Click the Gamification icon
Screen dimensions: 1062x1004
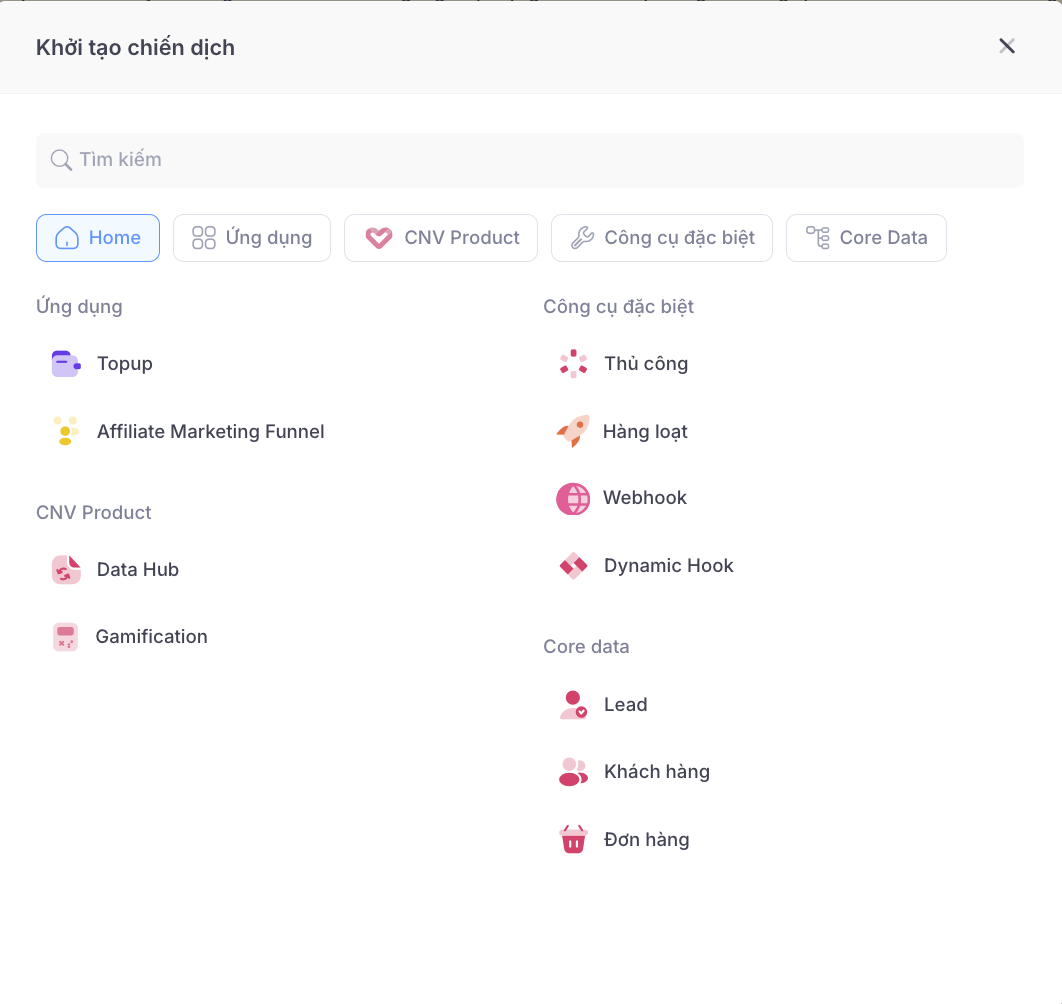click(66, 637)
